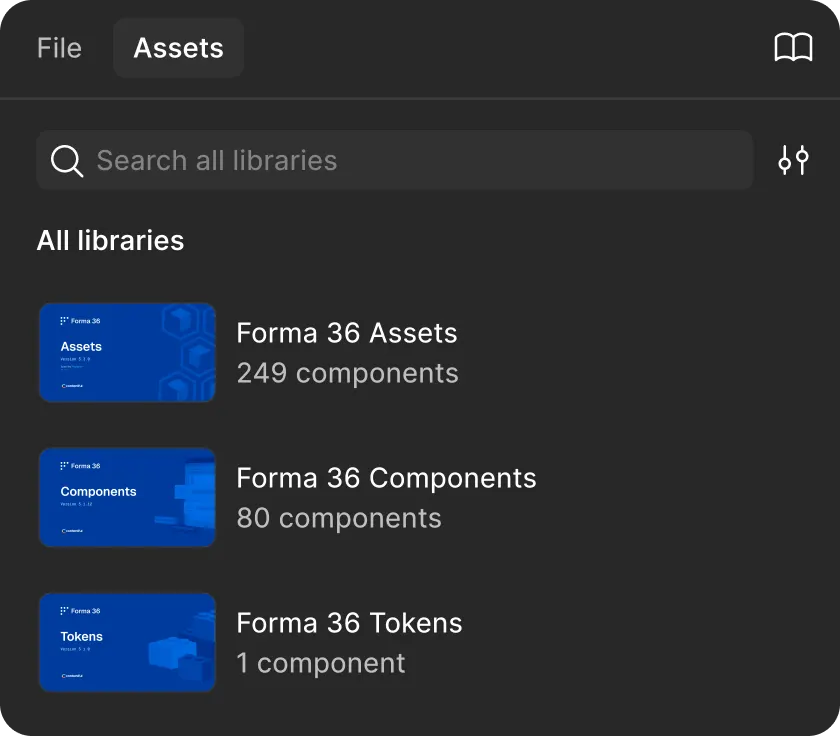This screenshot has width=840, height=736.
Task: Click the Forma 36 Assets thumbnail
Action: pos(127,352)
